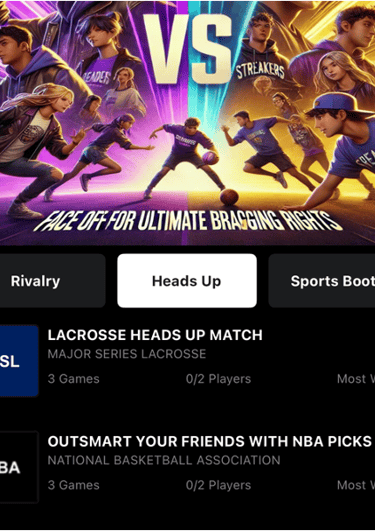Select the Heads Up tab
Viewport: 375px width, 531px height.
[x=187, y=281]
